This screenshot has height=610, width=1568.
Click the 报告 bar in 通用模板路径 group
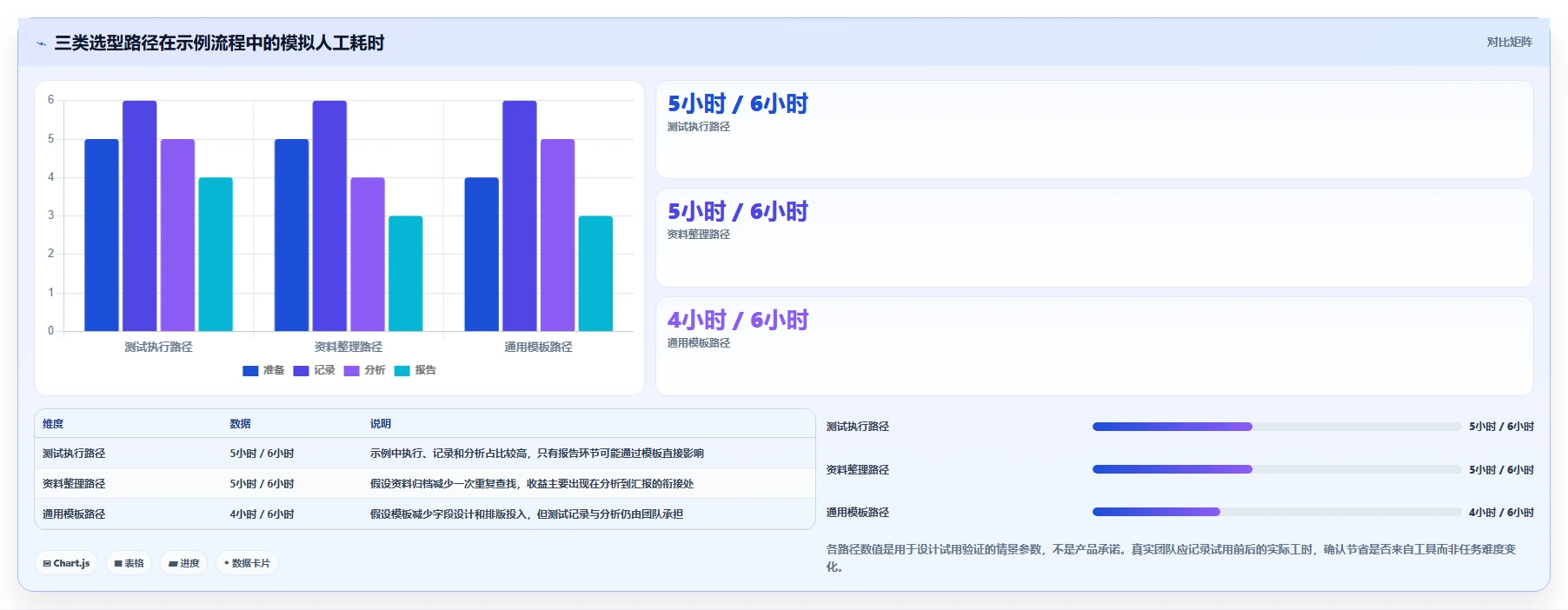[595, 274]
